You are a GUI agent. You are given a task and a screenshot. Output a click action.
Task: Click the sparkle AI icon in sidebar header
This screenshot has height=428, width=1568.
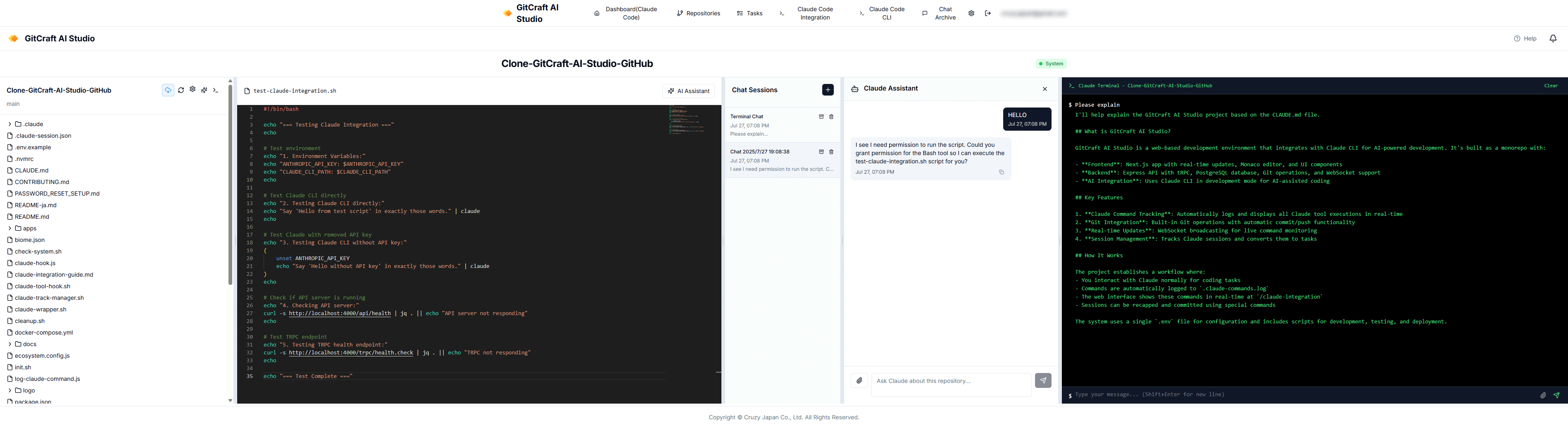204,90
